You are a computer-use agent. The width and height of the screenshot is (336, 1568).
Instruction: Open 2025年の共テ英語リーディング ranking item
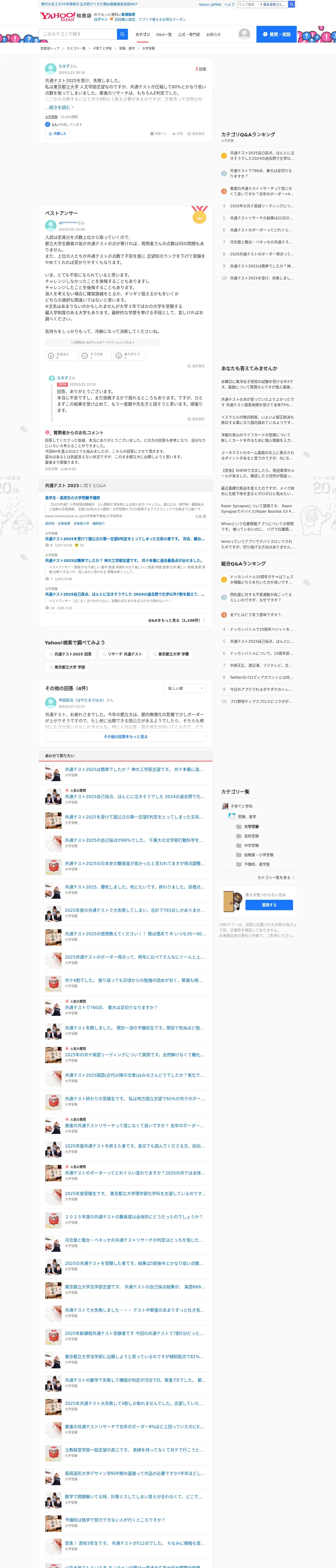click(x=262, y=206)
